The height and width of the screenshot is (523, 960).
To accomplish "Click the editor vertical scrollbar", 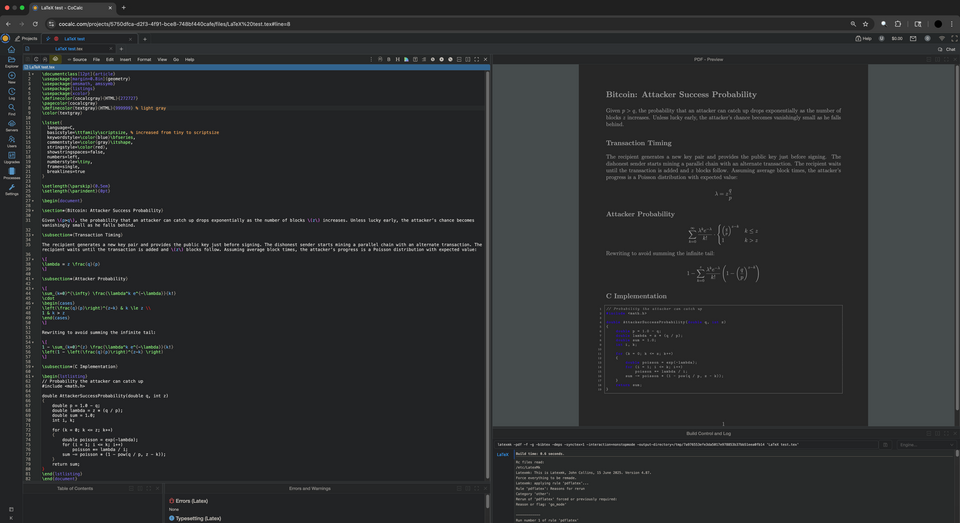I will coord(487,276).
